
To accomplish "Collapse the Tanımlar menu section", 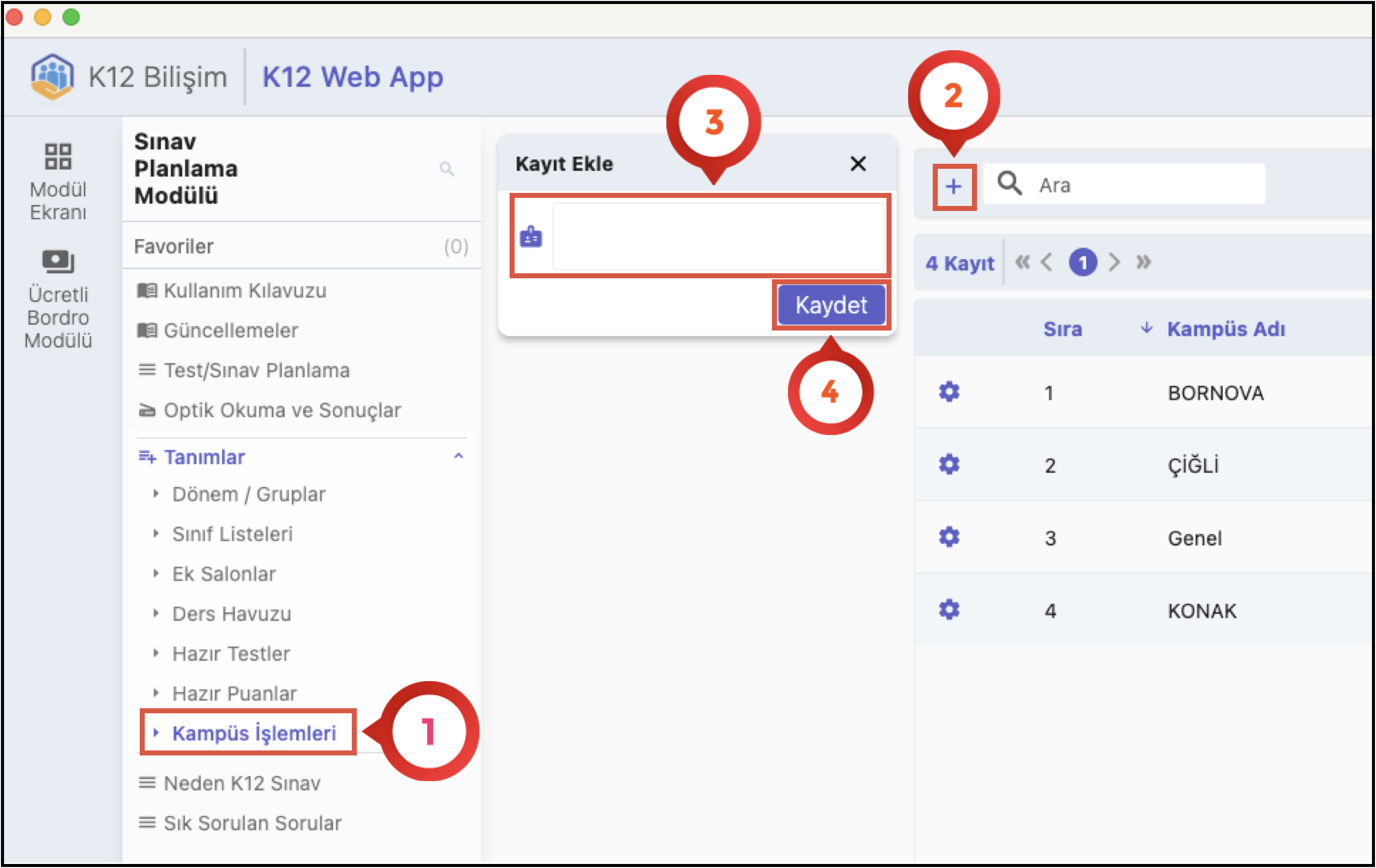I will (458, 456).
